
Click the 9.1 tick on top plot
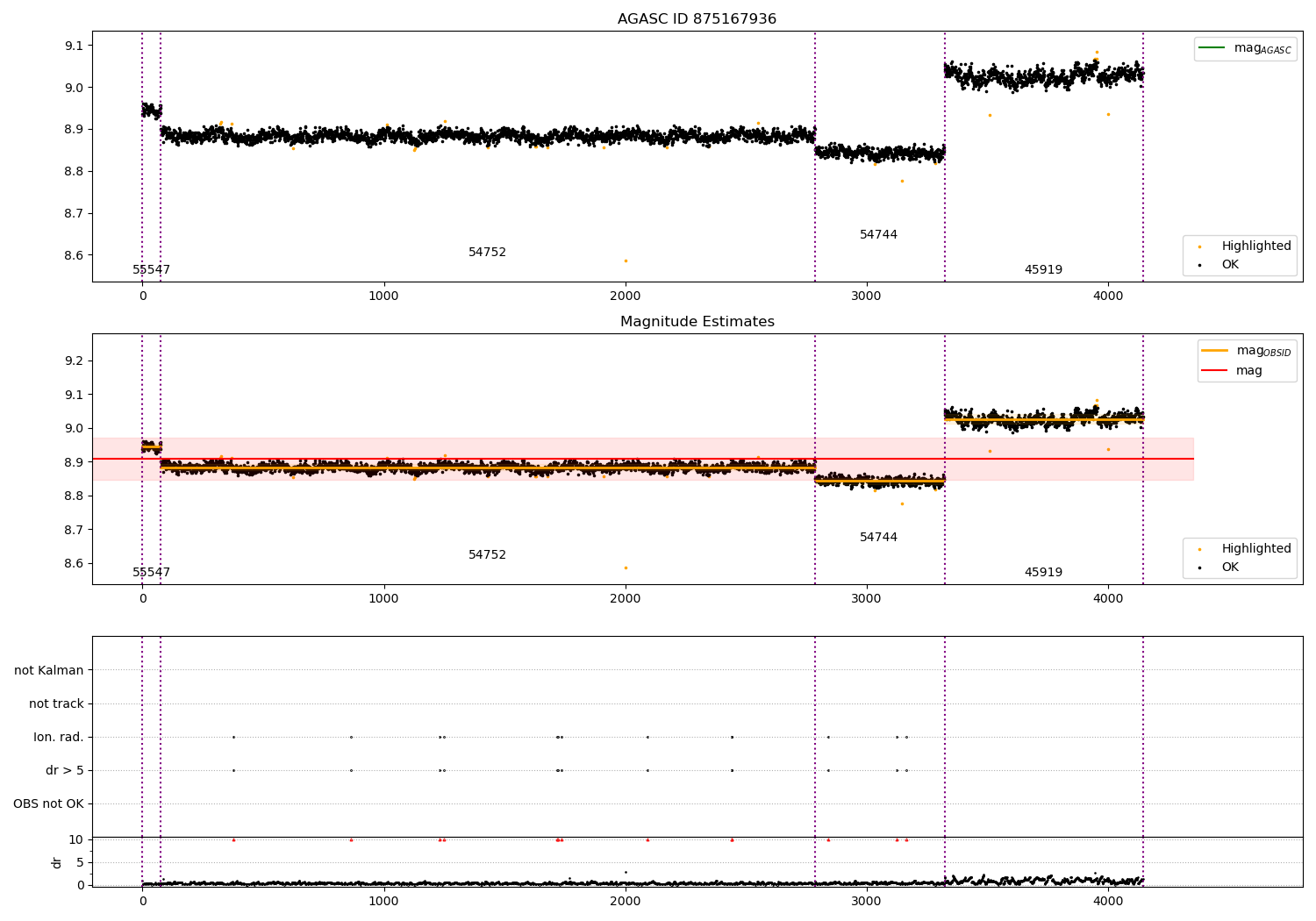click(x=75, y=46)
